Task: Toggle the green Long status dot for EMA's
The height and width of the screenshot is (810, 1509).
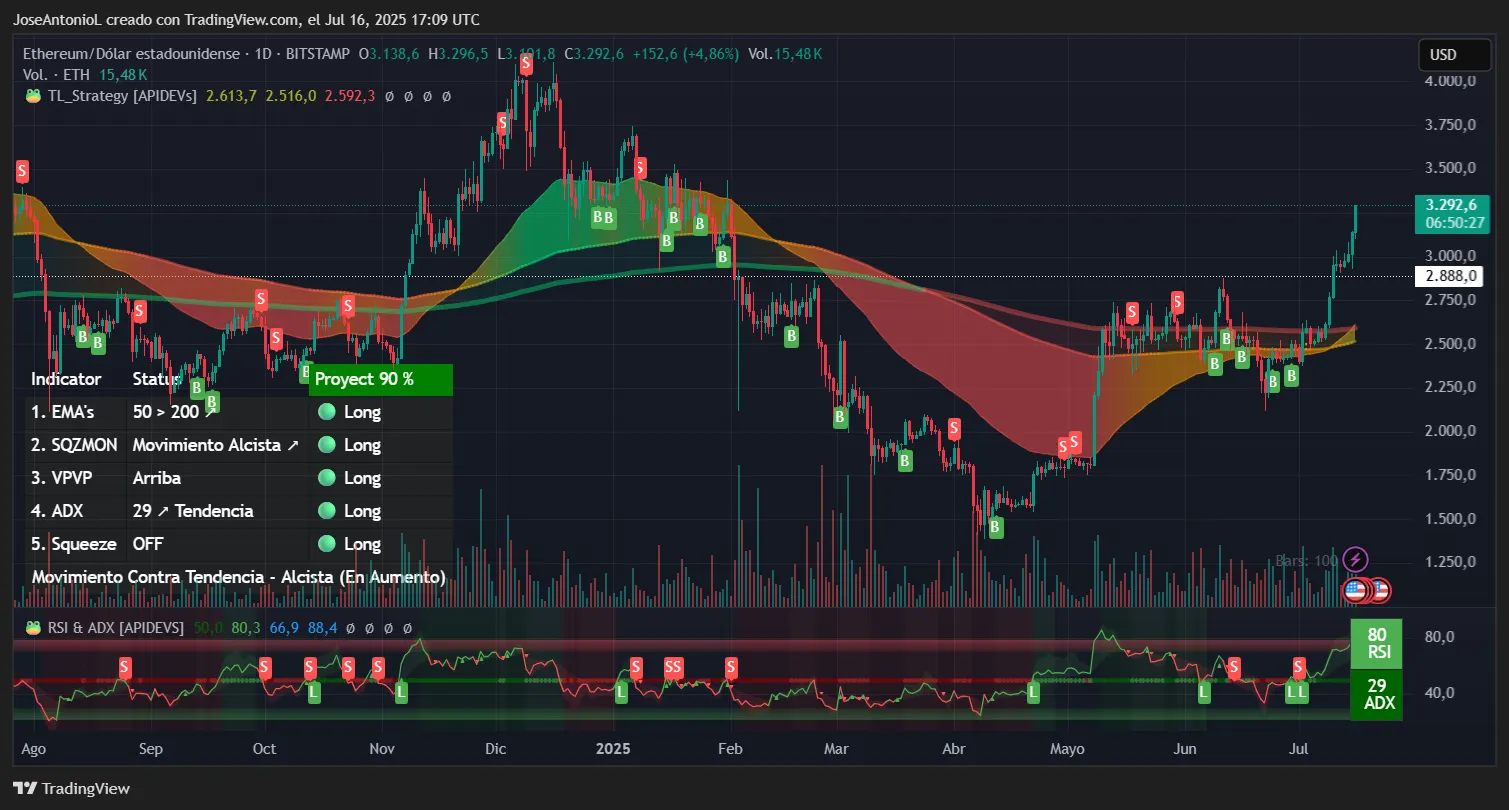Action: coord(326,411)
